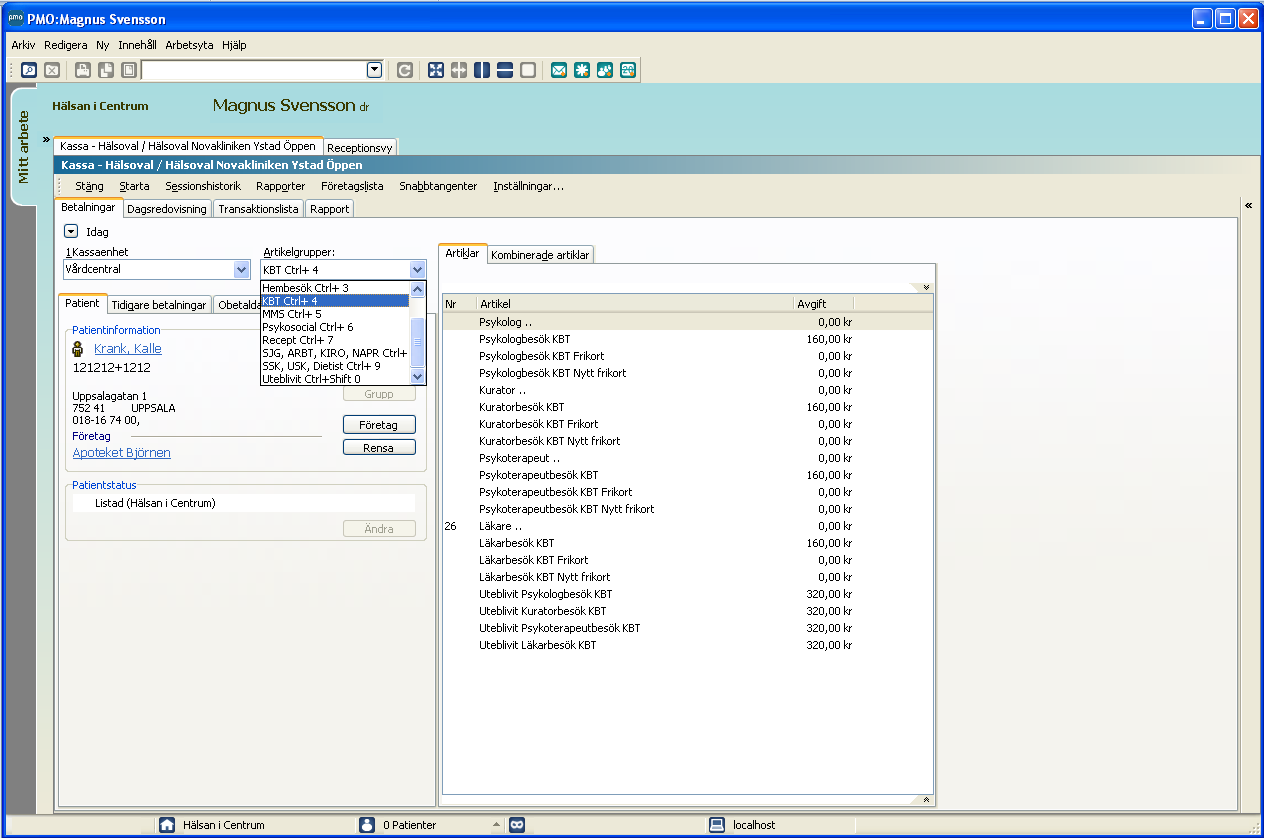Click the search patient toolbar icon

tap(29, 70)
